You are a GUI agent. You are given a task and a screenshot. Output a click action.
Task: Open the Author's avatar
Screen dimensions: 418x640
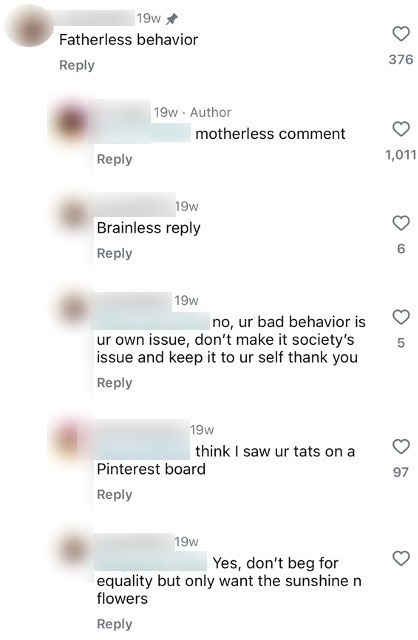coord(73,121)
